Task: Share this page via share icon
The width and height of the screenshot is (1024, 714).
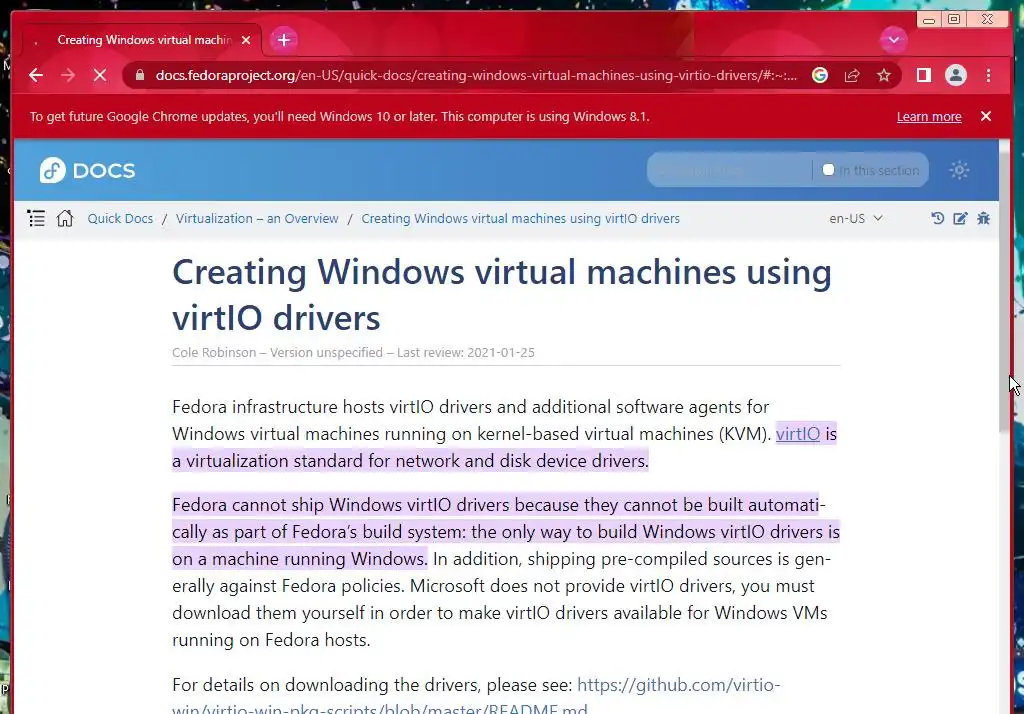Action: [x=852, y=75]
